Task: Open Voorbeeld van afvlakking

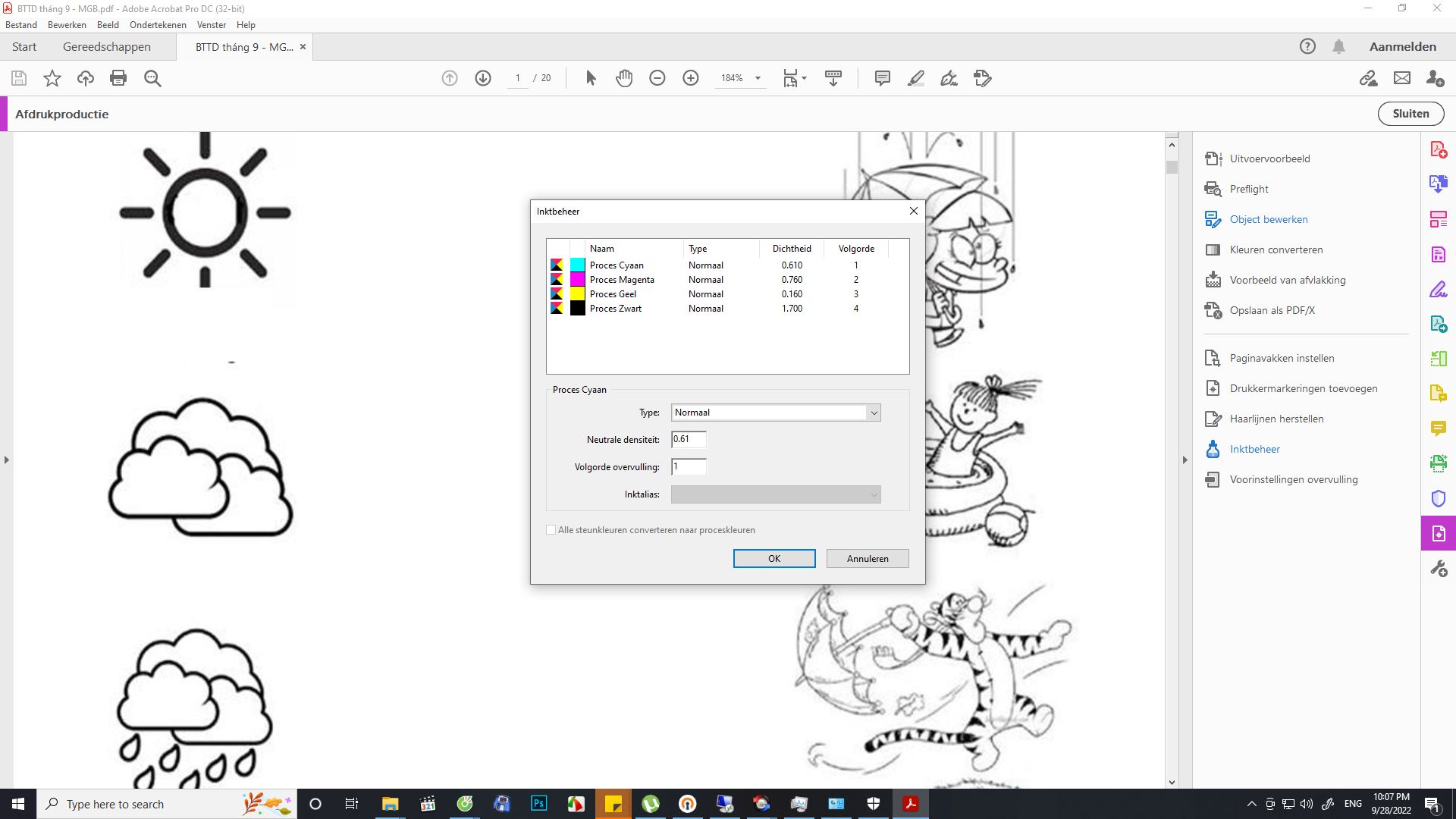Action: click(1286, 280)
